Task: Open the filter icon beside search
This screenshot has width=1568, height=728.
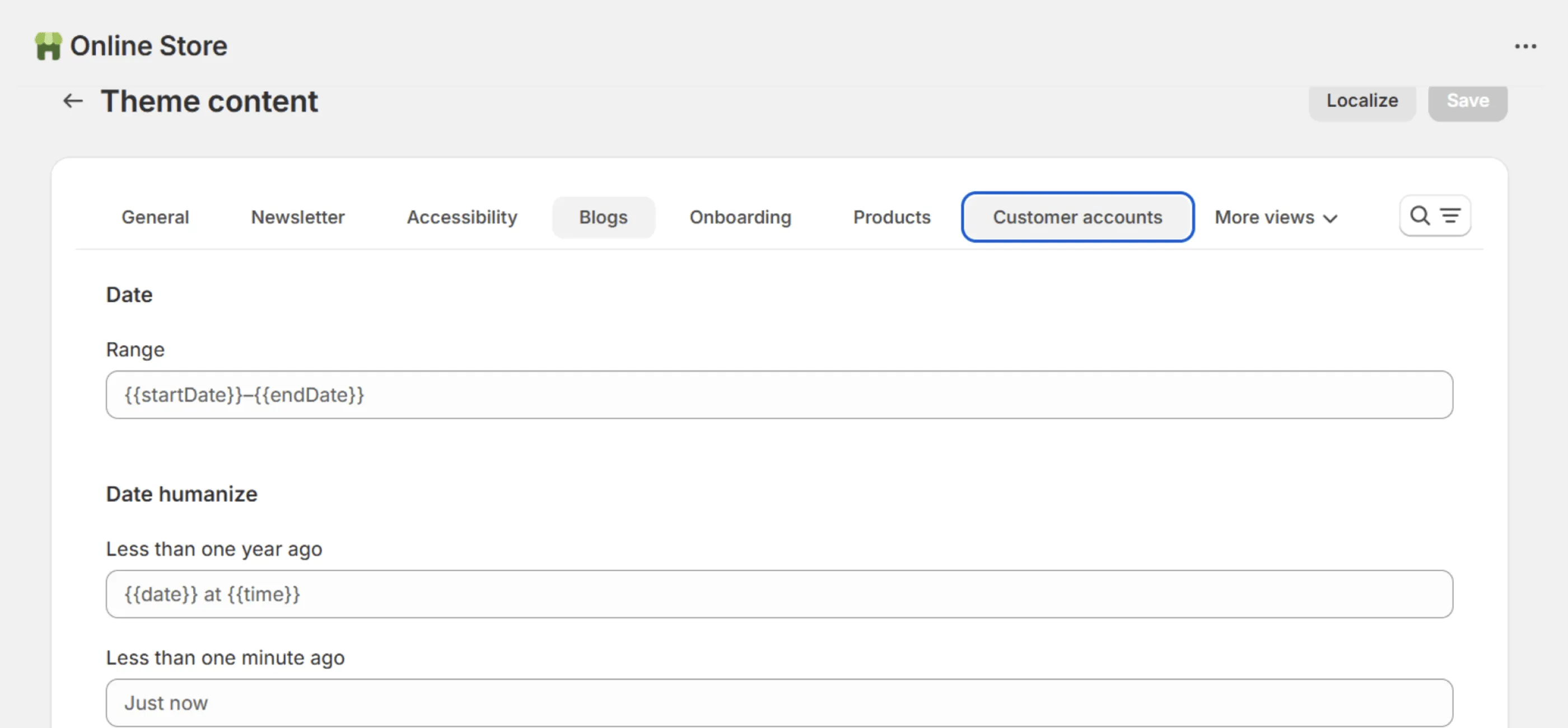Action: pyautogui.click(x=1451, y=216)
